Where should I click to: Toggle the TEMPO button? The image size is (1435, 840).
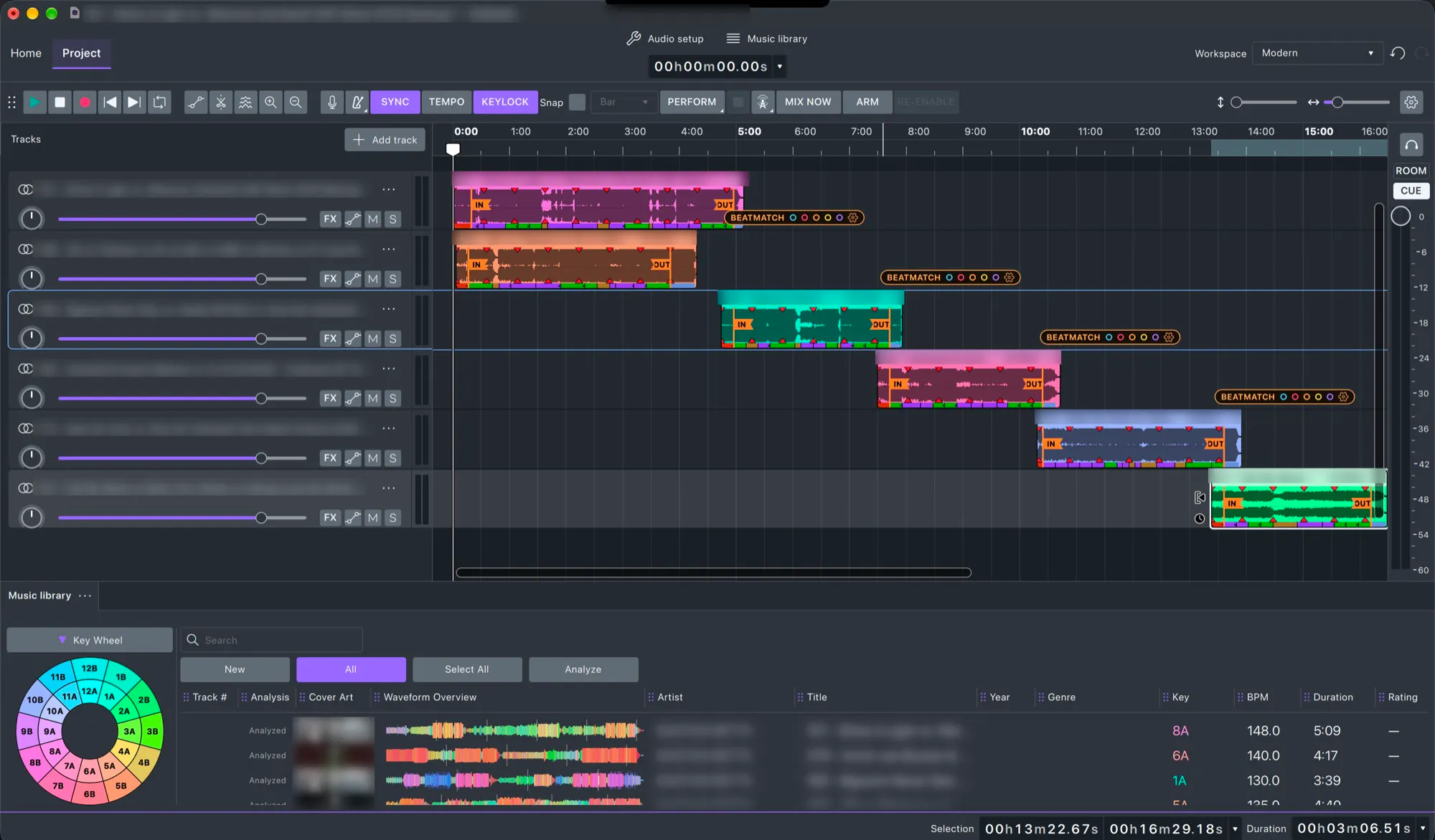click(x=446, y=102)
